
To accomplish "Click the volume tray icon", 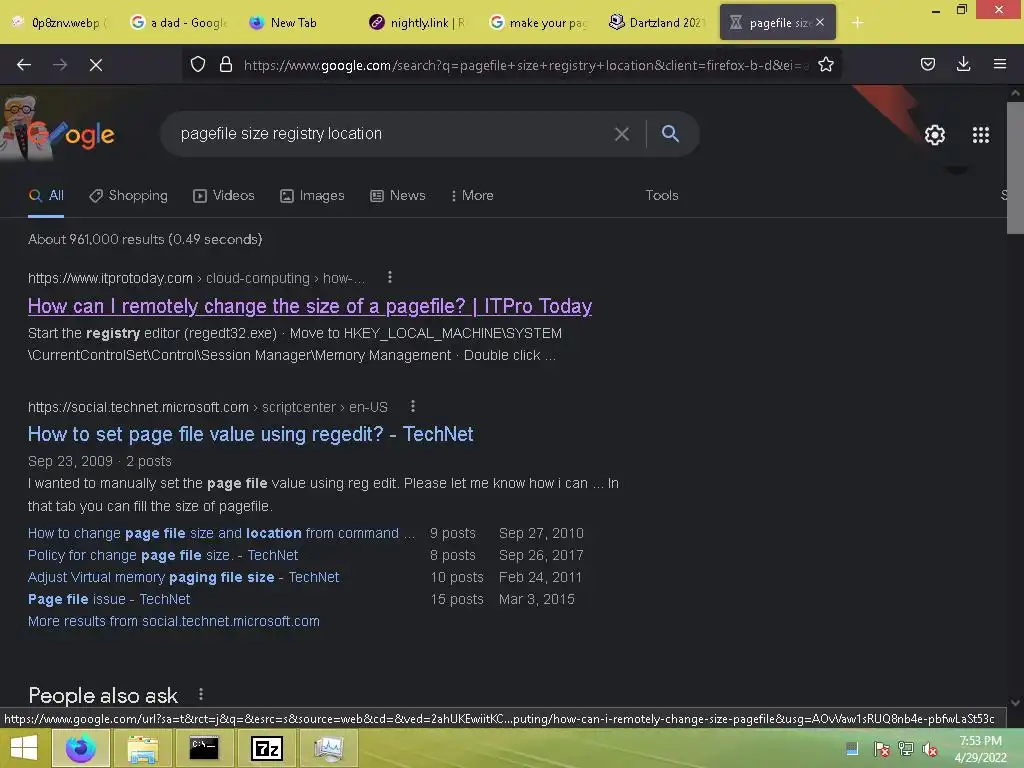I will (x=930, y=749).
